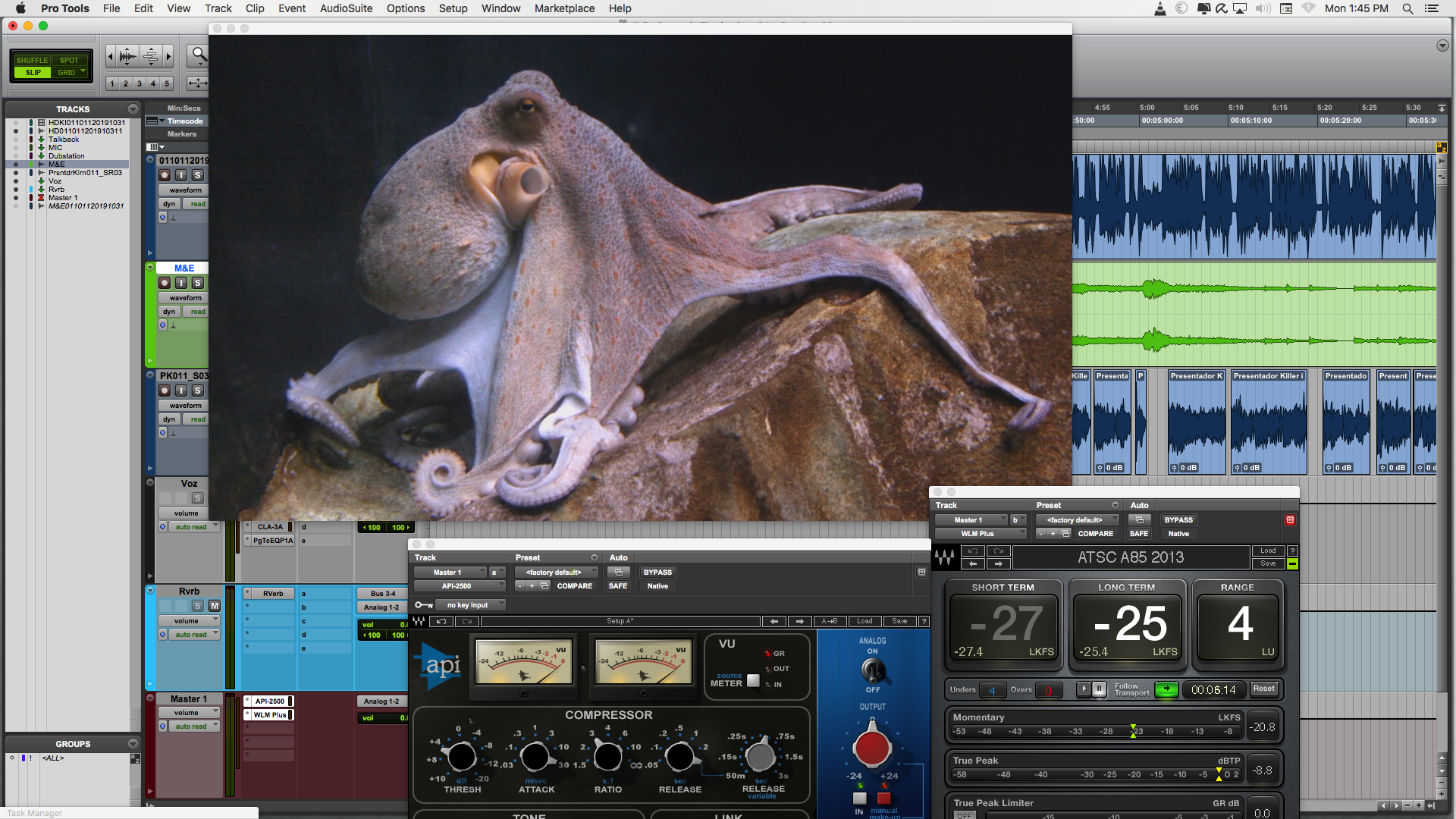Click SAFE in WLM Plus window
This screenshot has height=819, width=1456.
point(1139,534)
